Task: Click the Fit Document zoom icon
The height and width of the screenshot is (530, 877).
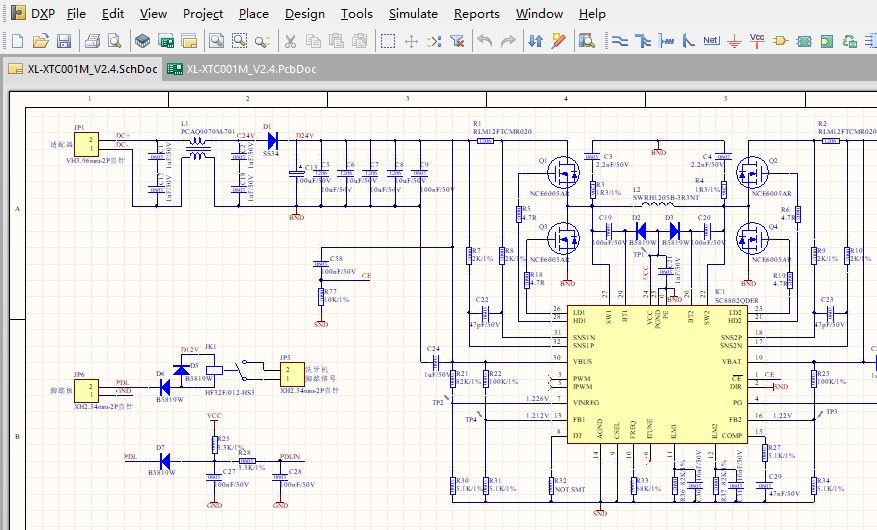Action: pos(215,41)
